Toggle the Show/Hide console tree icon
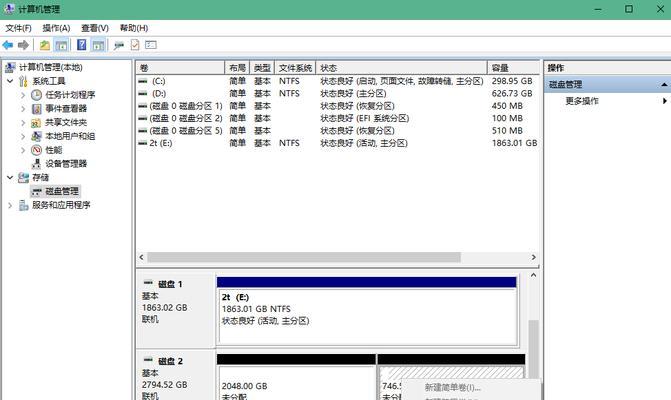The width and height of the screenshot is (671, 400). [61, 45]
